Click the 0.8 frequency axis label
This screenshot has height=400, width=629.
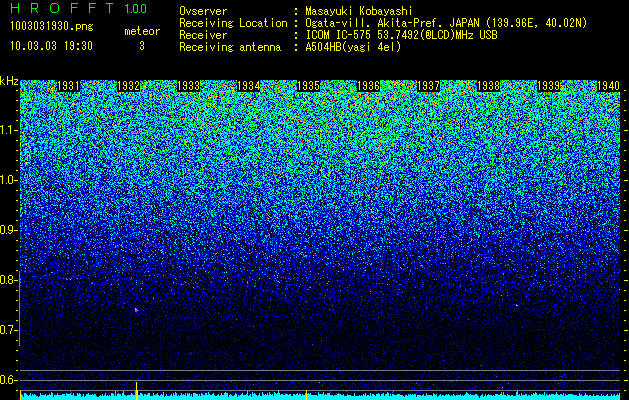click(9, 280)
